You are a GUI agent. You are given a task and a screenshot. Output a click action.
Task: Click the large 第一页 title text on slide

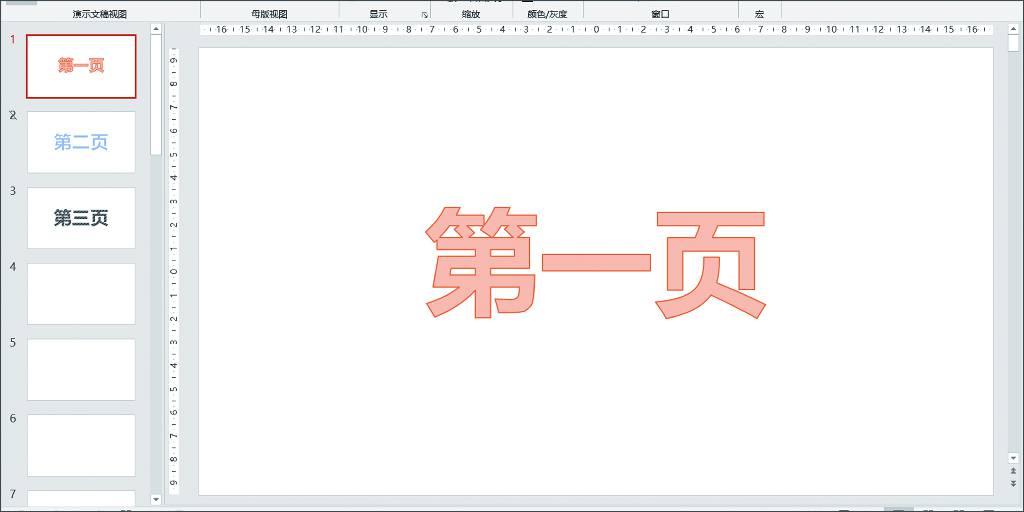[596, 264]
